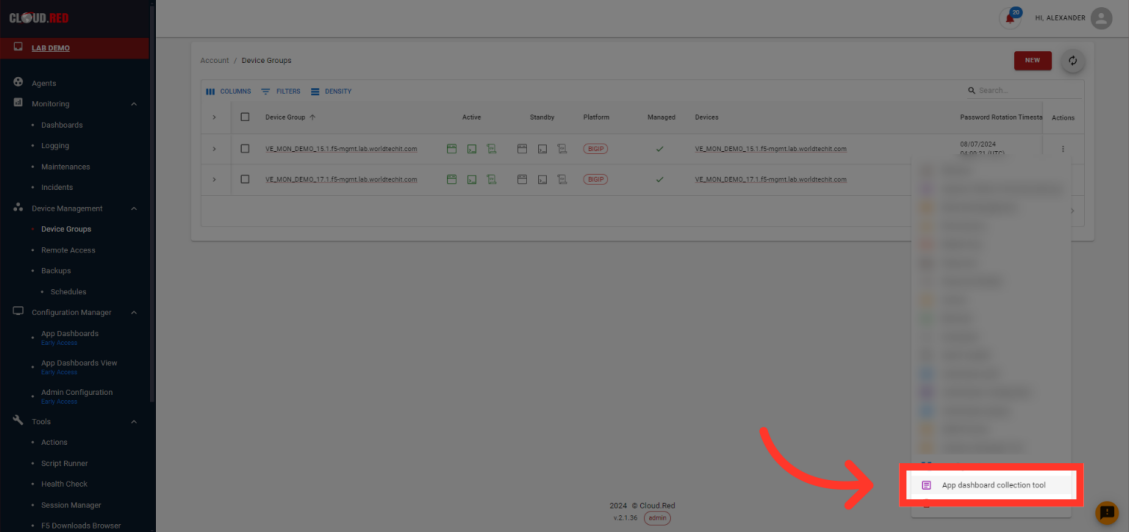Viewport: 1129px width, 532px height.
Task: Click standby third gray icon for VE_MON_DEMO_15.1
Action: coord(562,149)
